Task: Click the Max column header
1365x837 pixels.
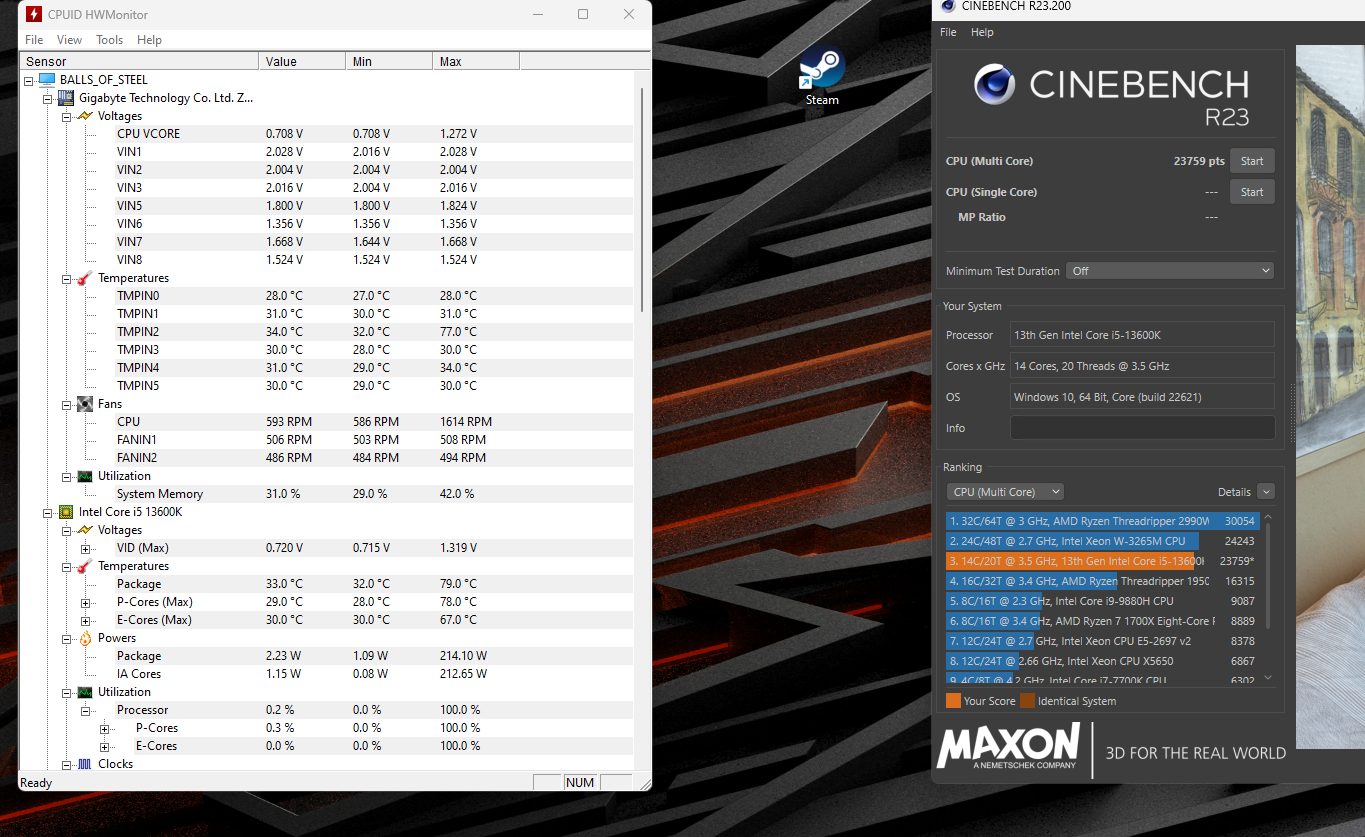Action: tap(476, 61)
